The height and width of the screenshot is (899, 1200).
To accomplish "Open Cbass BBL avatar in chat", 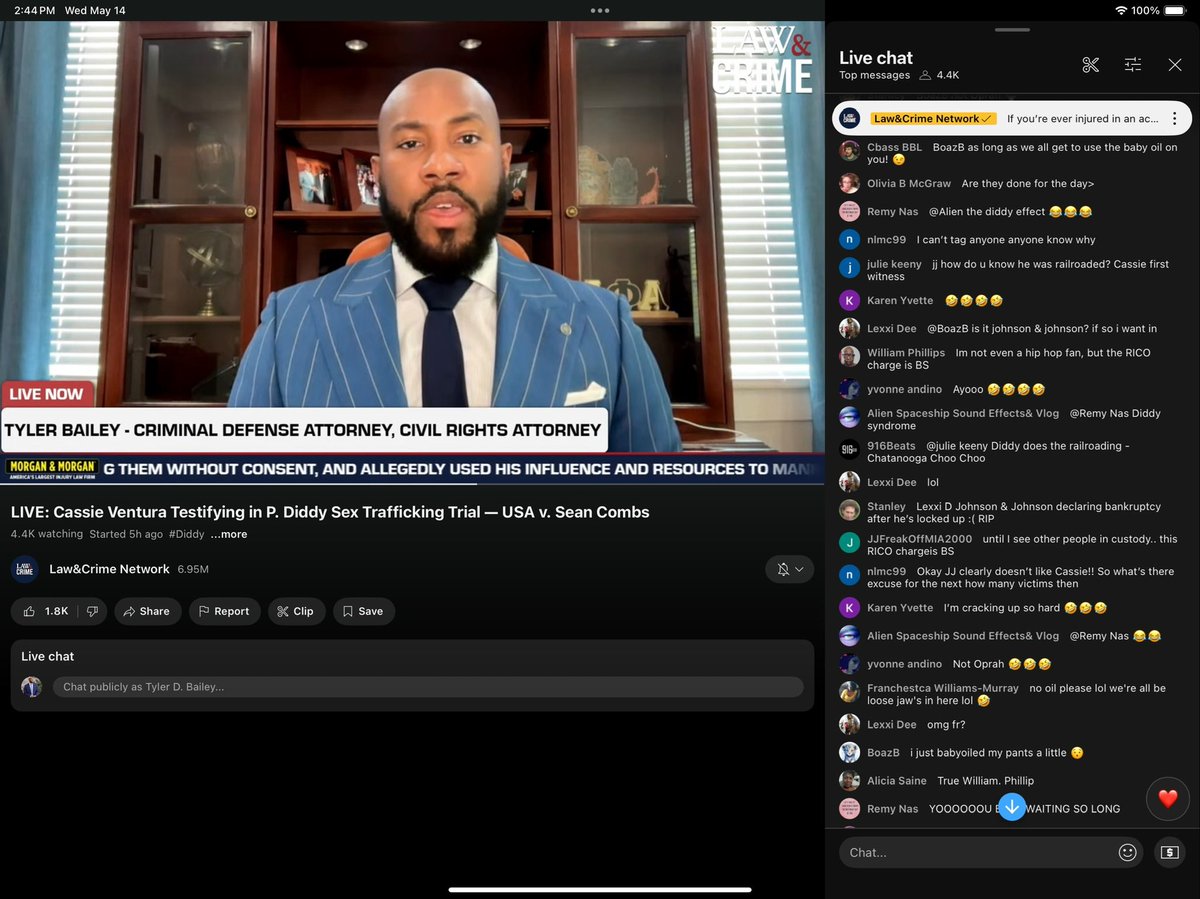I will click(849, 150).
